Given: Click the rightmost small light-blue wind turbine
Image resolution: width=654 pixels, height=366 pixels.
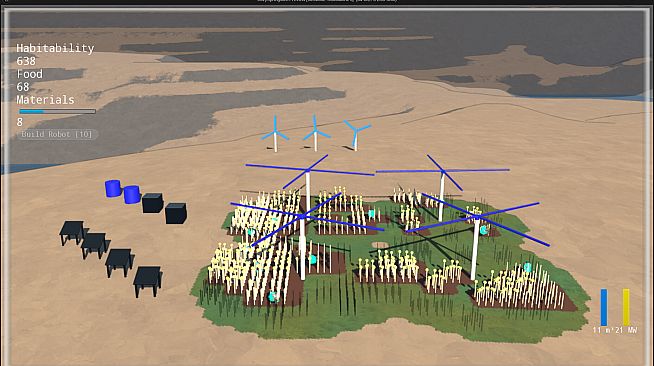Looking at the screenshot, I should [x=356, y=135].
